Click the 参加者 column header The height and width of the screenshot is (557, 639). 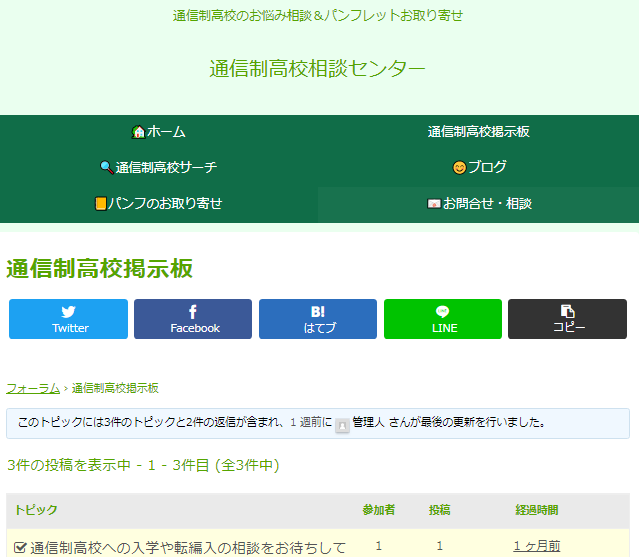(x=379, y=510)
